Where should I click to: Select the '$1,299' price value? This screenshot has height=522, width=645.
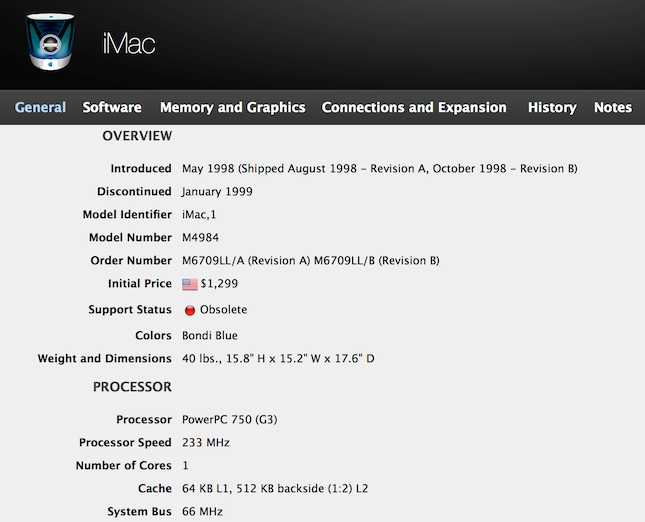click(x=219, y=284)
